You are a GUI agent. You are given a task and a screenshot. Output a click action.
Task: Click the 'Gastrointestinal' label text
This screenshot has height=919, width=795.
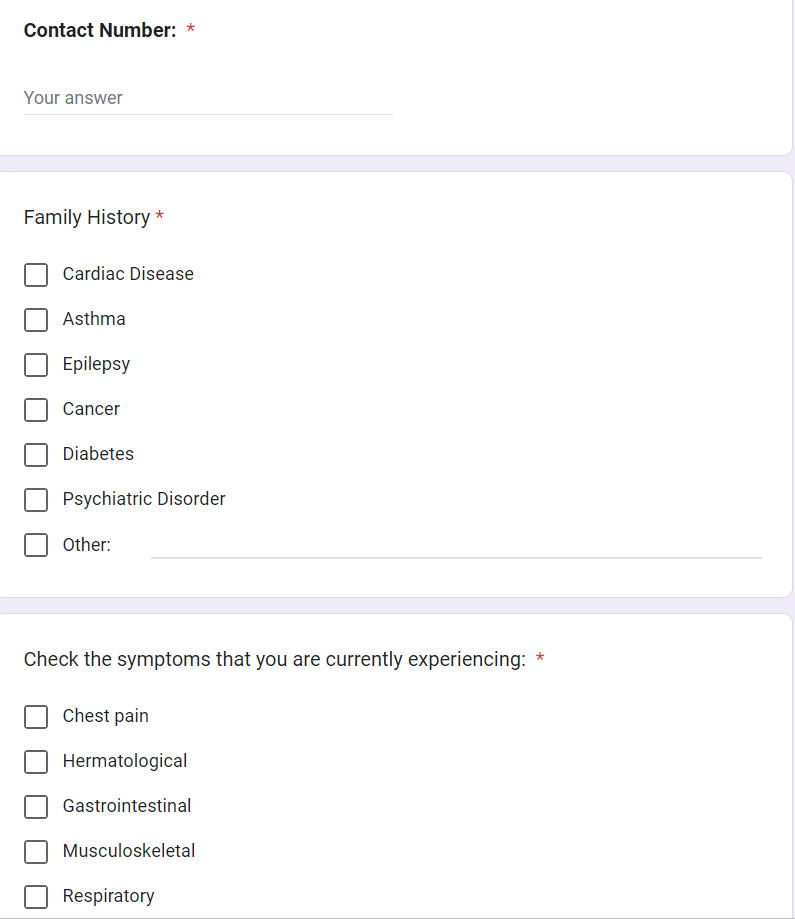tap(127, 806)
